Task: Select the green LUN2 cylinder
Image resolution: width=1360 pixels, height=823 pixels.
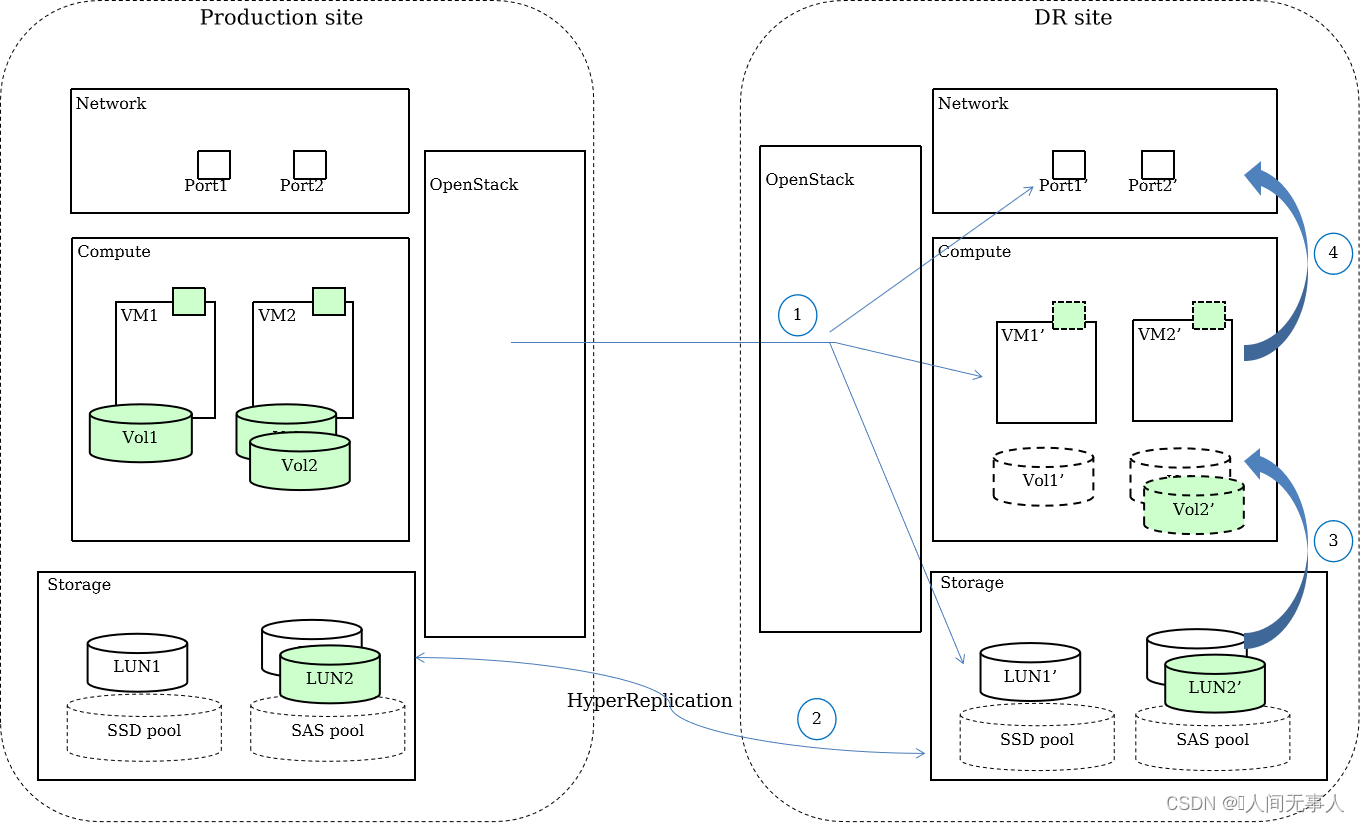Action: [x=330, y=674]
